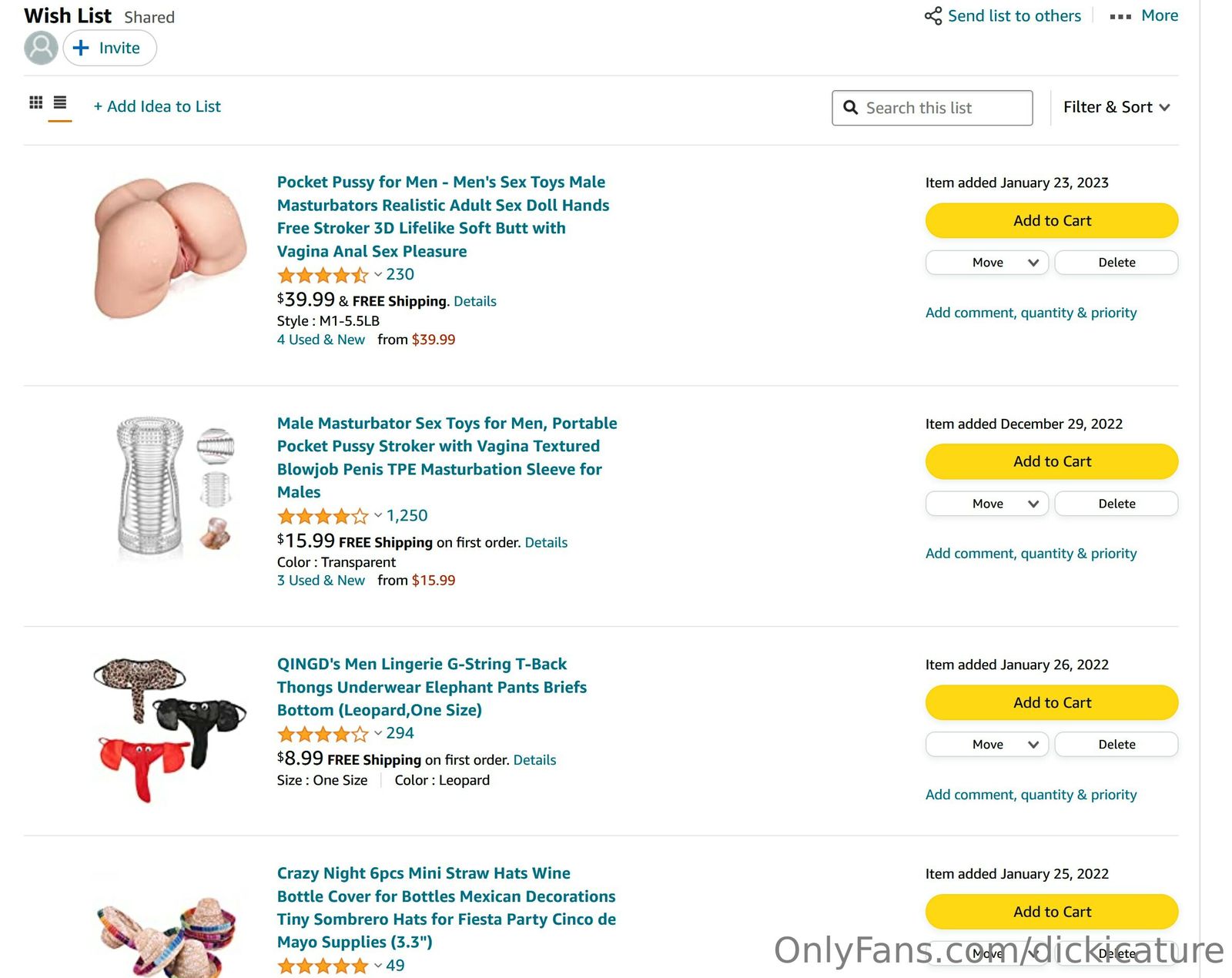
Task: Click Add Idea to List link
Action: point(157,107)
